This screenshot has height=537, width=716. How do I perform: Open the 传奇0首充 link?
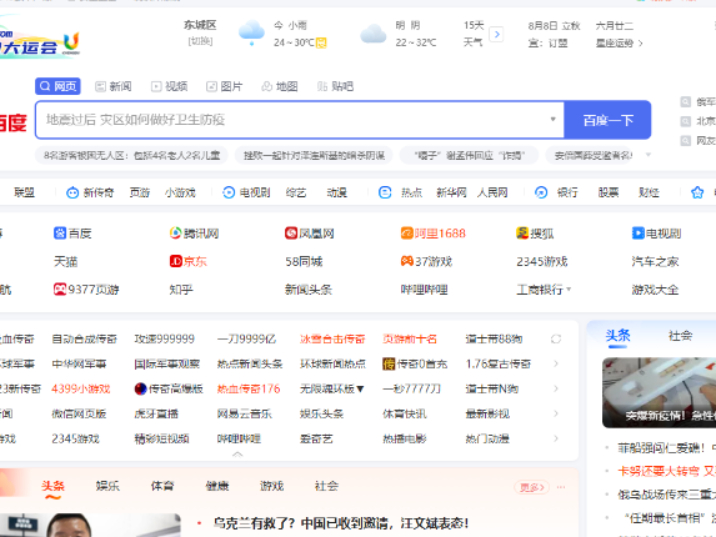coord(415,364)
